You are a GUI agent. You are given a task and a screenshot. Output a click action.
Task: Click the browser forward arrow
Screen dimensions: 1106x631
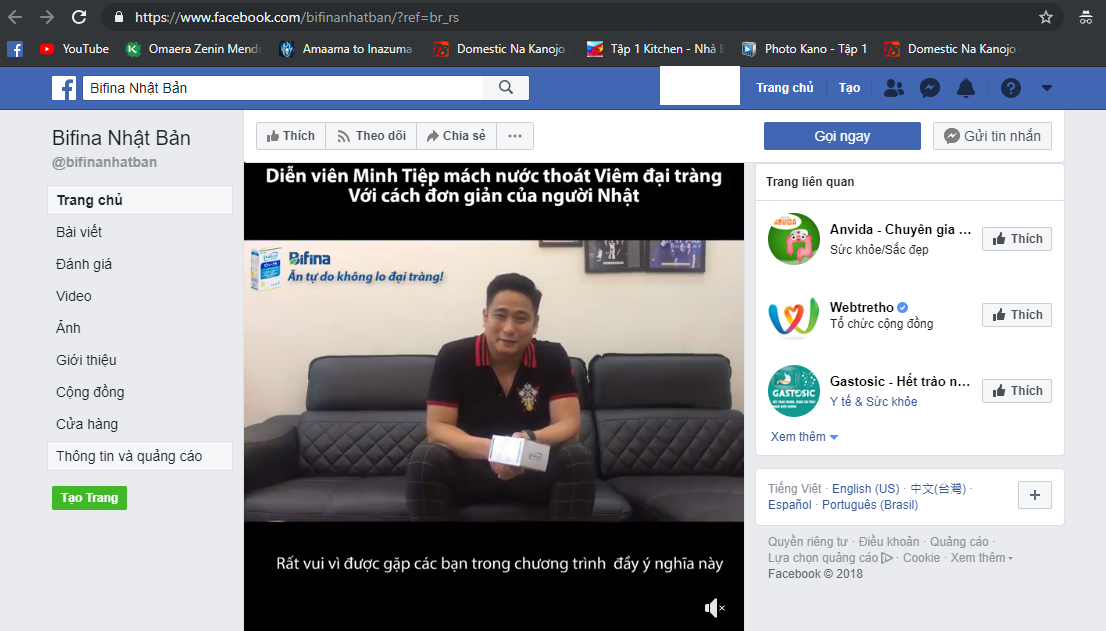47,17
